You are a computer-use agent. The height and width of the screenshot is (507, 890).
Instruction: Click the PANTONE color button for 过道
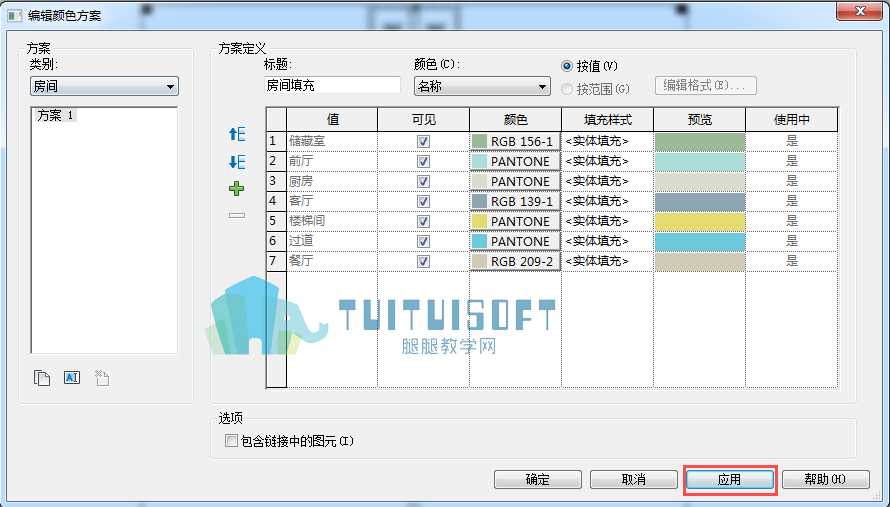coord(515,241)
